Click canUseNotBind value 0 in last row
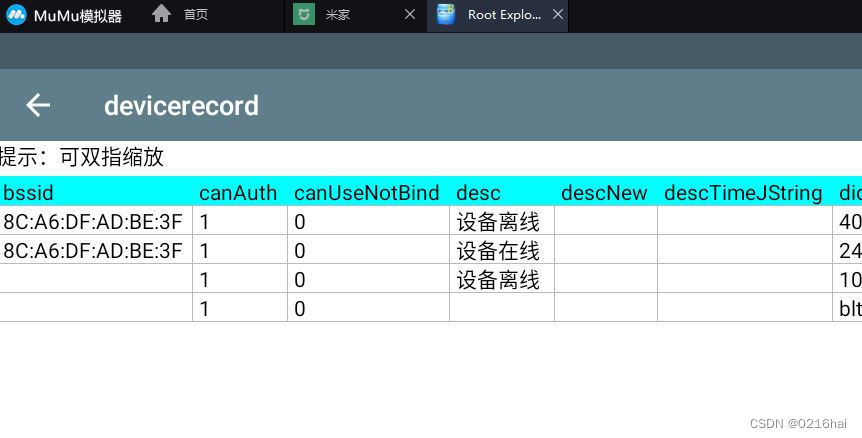Screen dimensions: 862x438 coord(368,308)
